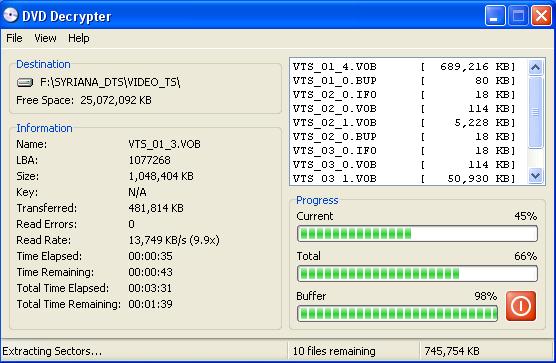Screen dimensions: 556x363
Task: Click the destination path F:\SYRIANA_DTS\VIDEO_TS\
Action: coord(110,83)
